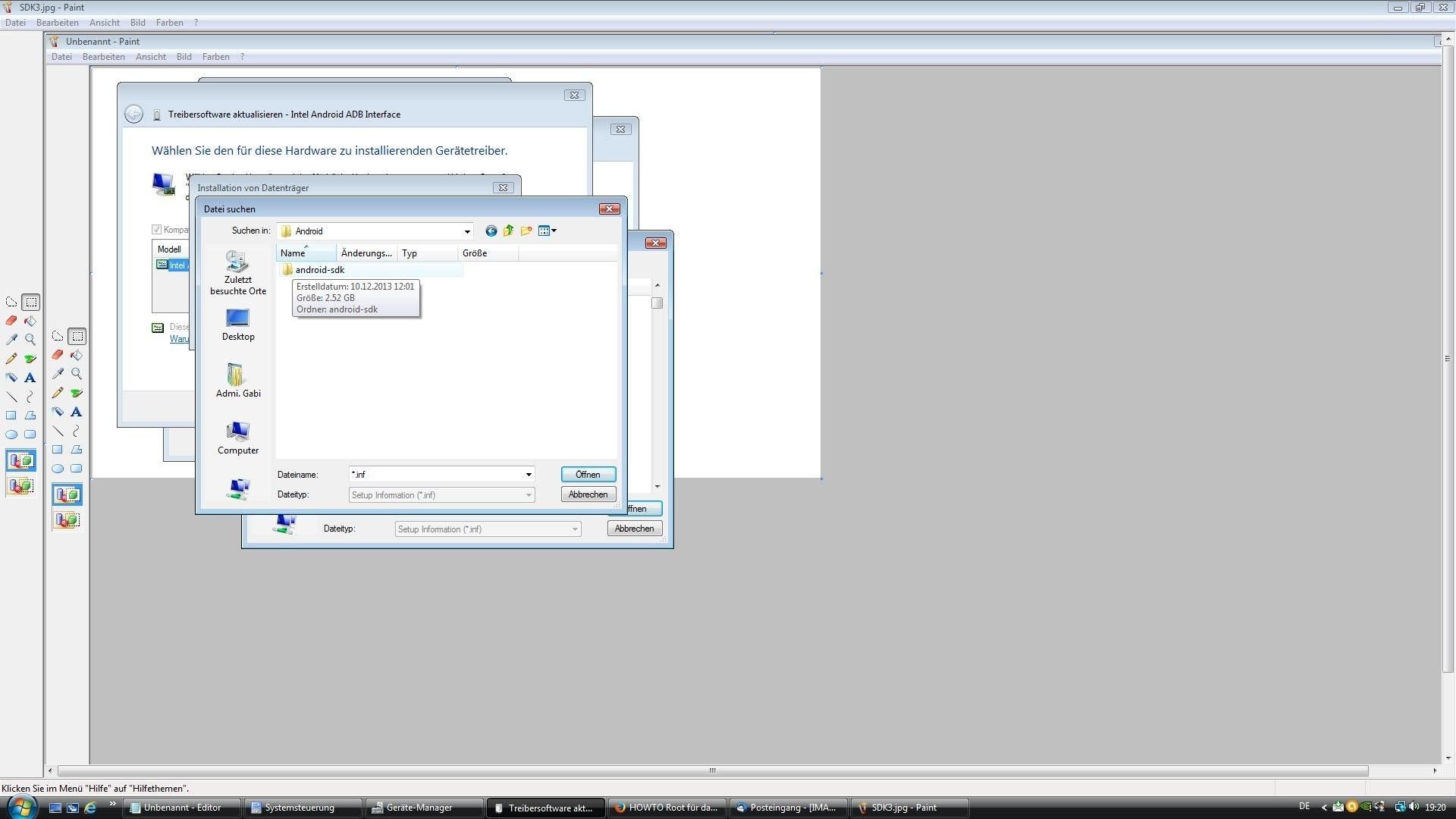Screen dimensions: 1456x819
Task: Expand the Suchen in Android dropdown
Action: coord(467,231)
